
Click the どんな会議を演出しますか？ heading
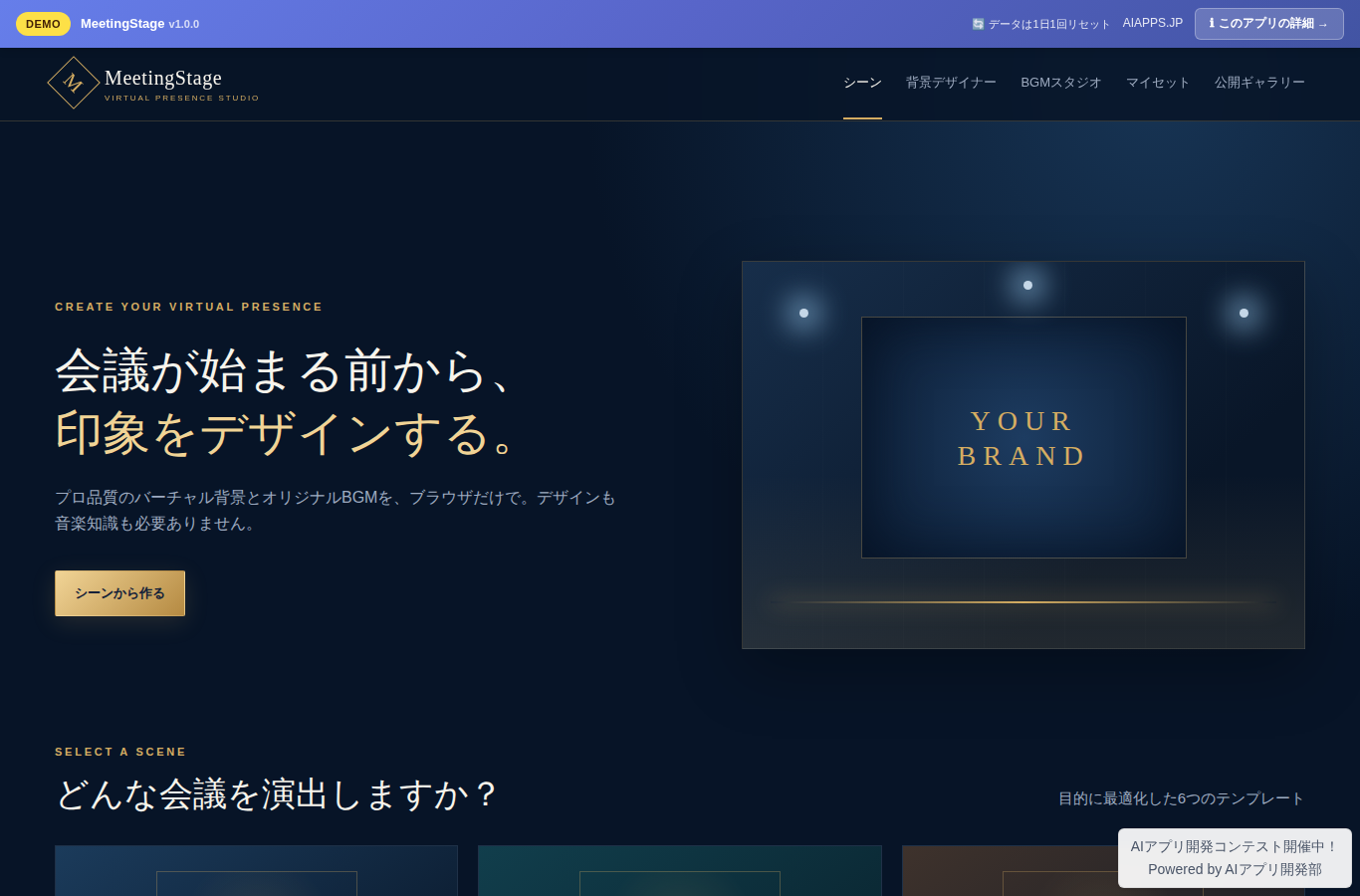278,794
